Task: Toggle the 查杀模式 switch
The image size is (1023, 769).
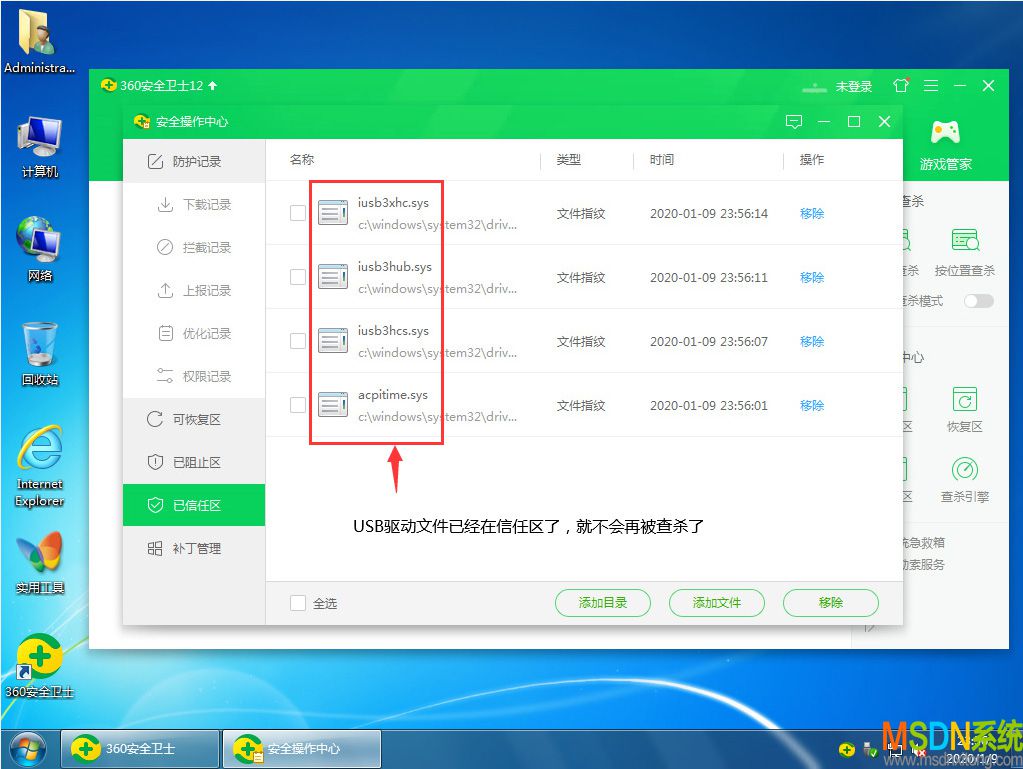Action: [x=979, y=301]
